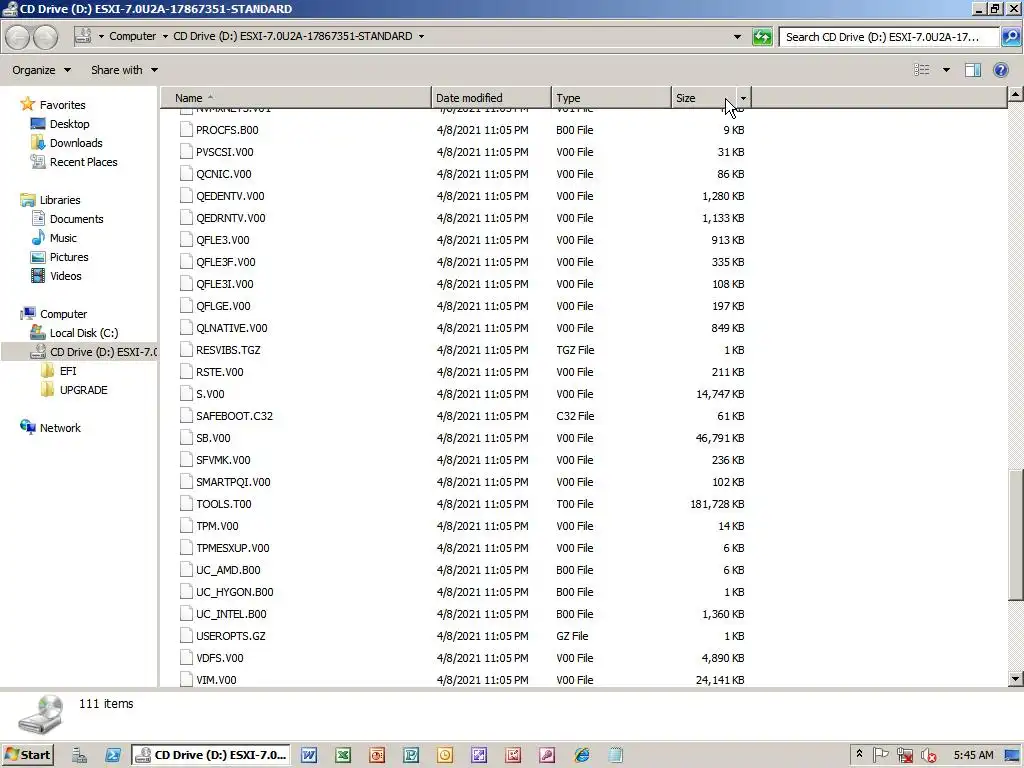Image resolution: width=1024 pixels, height=768 pixels.
Task: Expand the Computer breadcrumb arrow
Action: pyautogui.click(x=165, y=37)
